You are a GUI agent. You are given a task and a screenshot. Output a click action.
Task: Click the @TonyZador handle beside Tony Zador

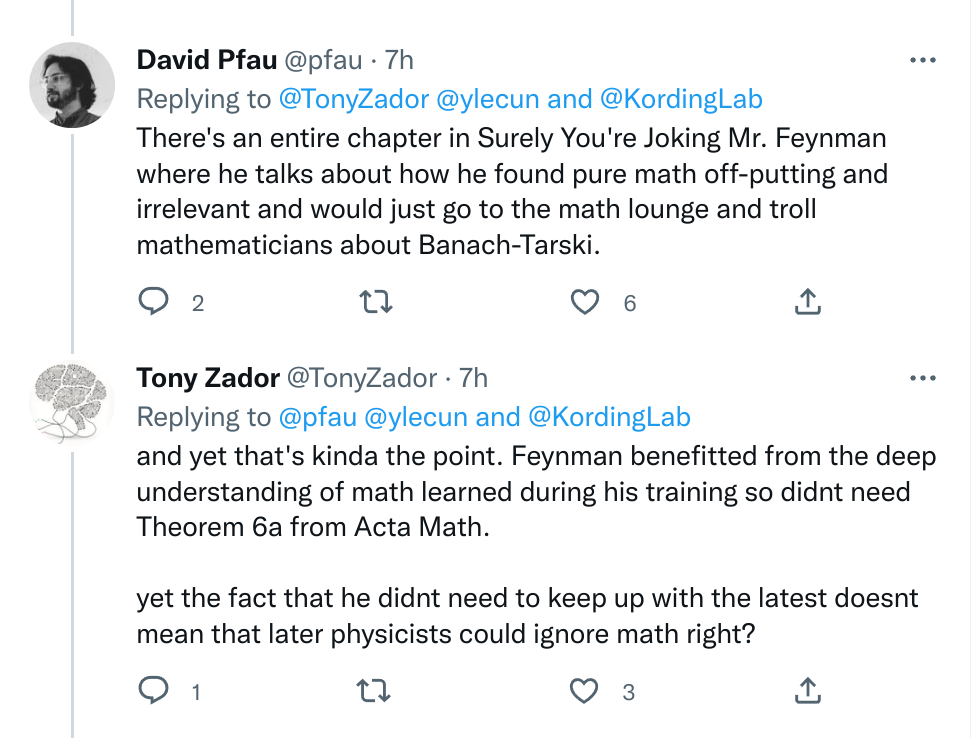coord(362,378)
